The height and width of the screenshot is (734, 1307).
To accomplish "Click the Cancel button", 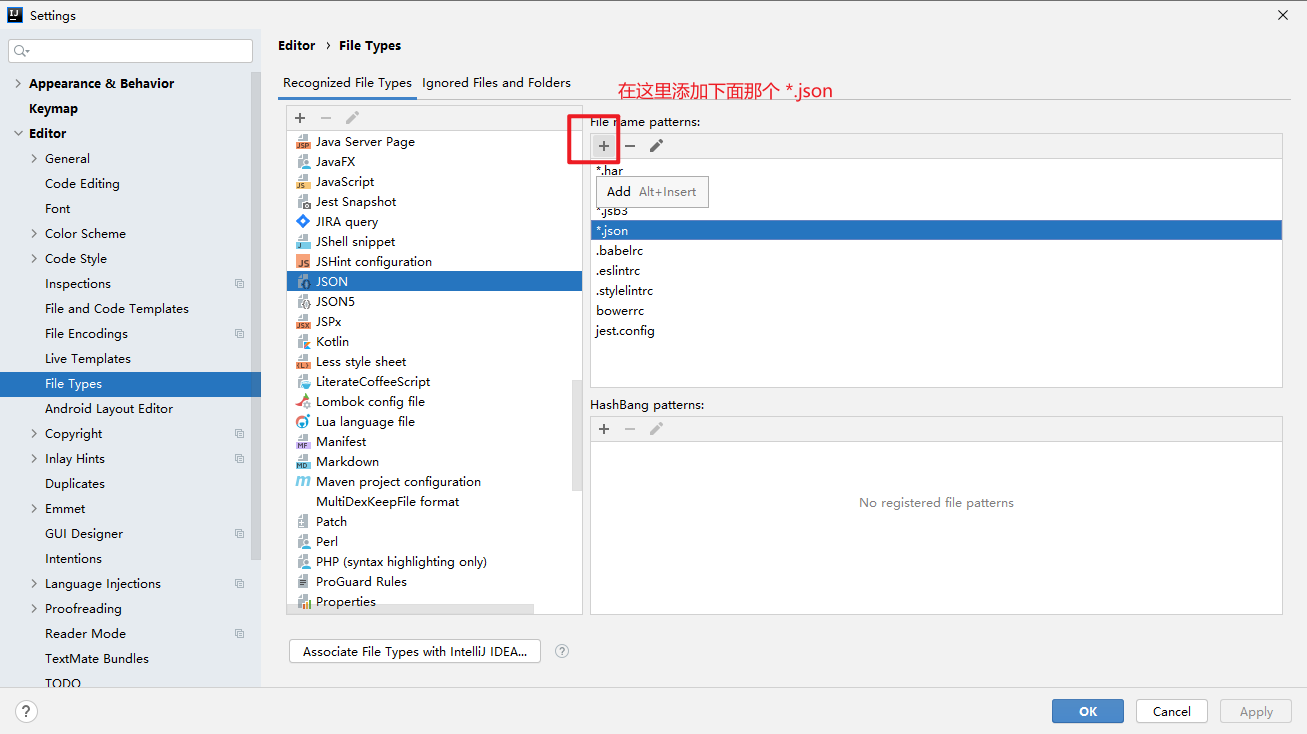I will click(x=1172, y=711).
